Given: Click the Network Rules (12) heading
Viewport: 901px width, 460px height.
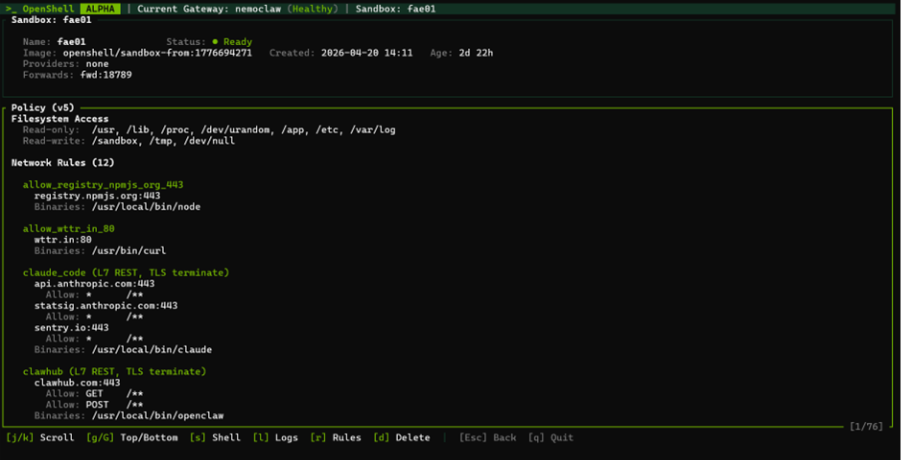Looking at the screenshot, I should click(x=63, y=163).
